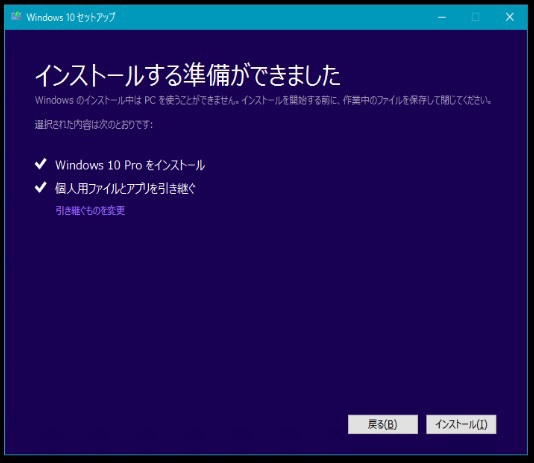
Task: Click the greyed-out maximize button
Action: click(475, 17)
